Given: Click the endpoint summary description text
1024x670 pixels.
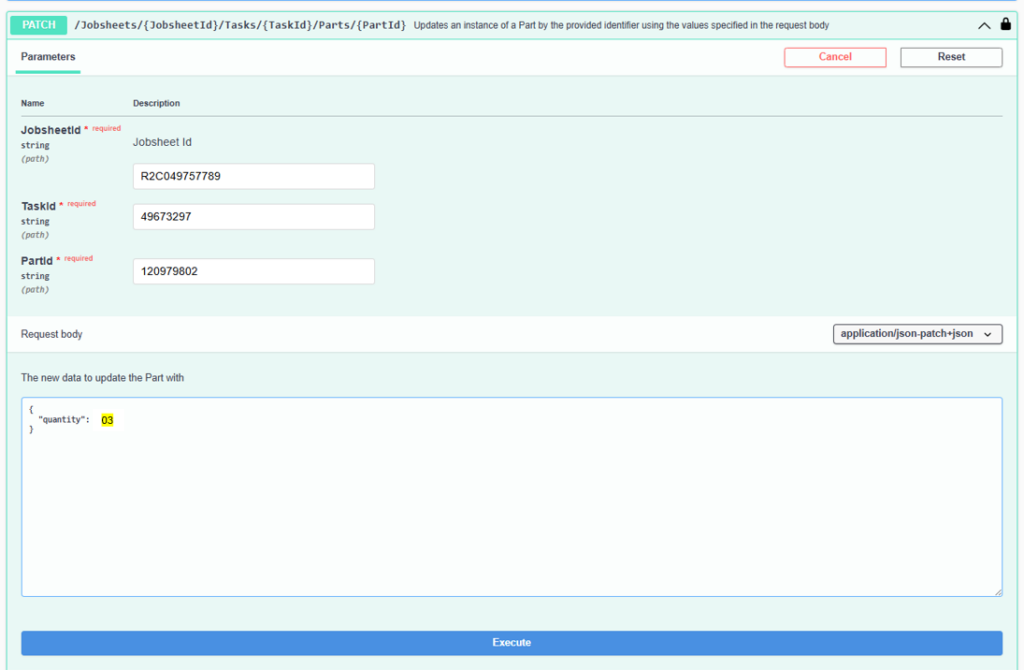Looking at the screenshot, I should click(x=620, y=25).
